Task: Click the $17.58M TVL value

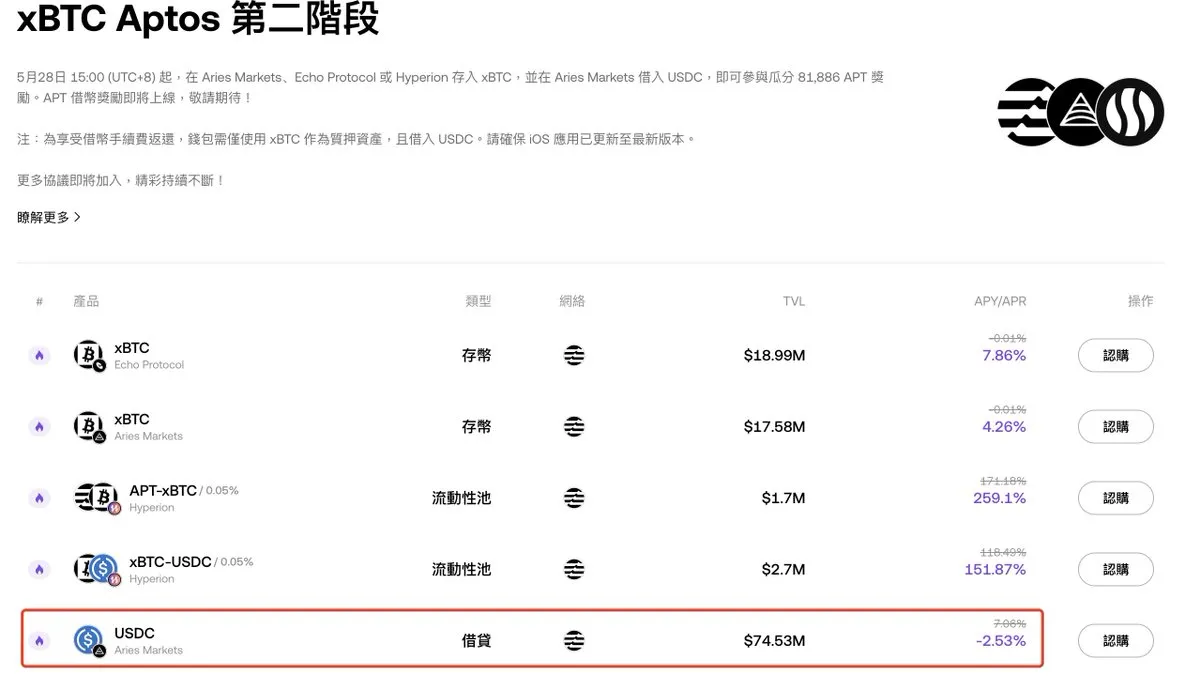Action: (x=774, y=427)
